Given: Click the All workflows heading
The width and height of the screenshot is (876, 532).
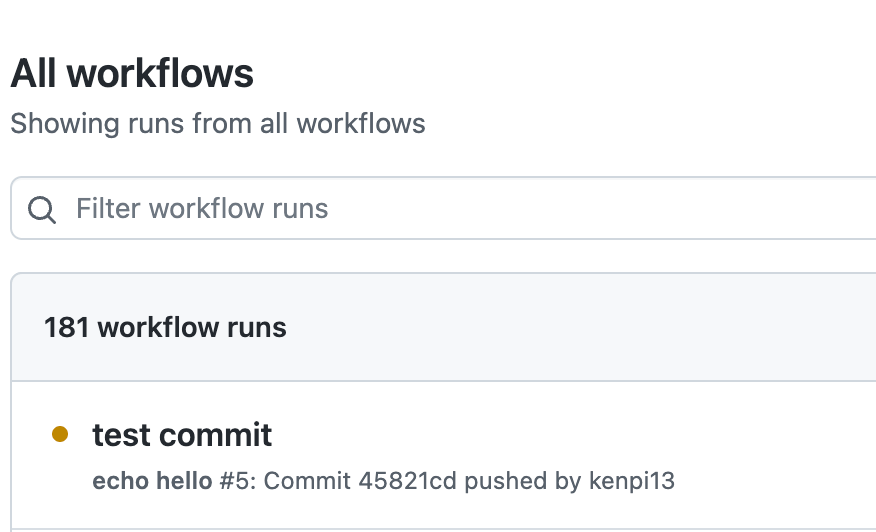Looking at the screenshot, I should point(132,73).
